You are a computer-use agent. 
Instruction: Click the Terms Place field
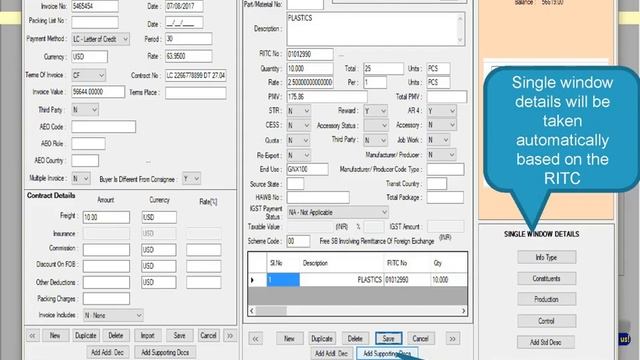[x=196, y=93]
